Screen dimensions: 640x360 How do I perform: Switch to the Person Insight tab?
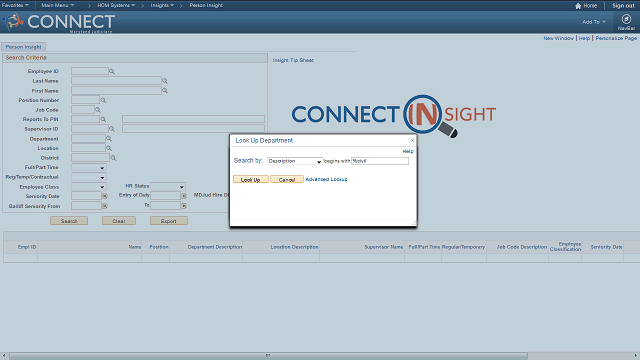point(23,47)
